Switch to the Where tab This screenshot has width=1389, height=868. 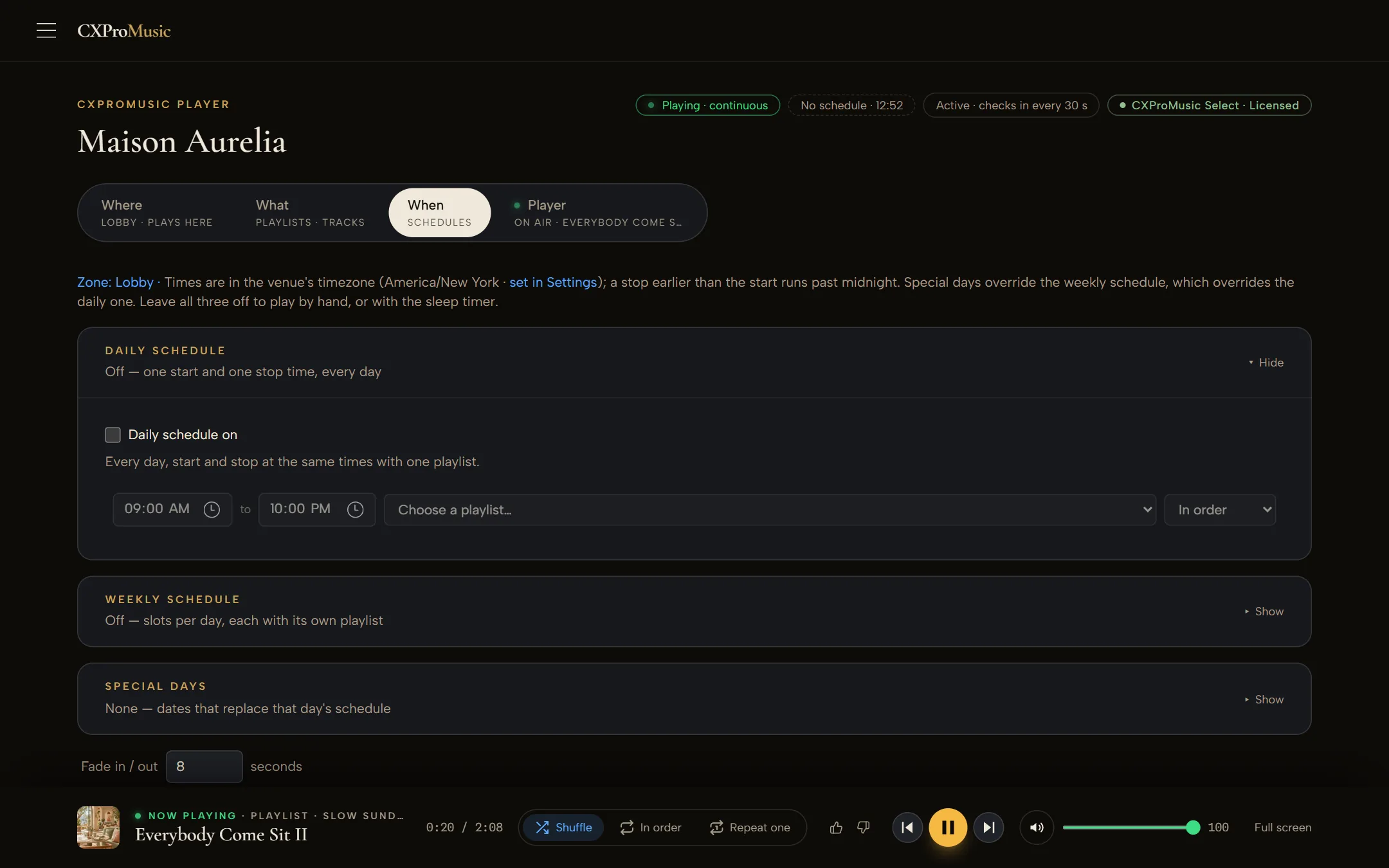(157, 213)
